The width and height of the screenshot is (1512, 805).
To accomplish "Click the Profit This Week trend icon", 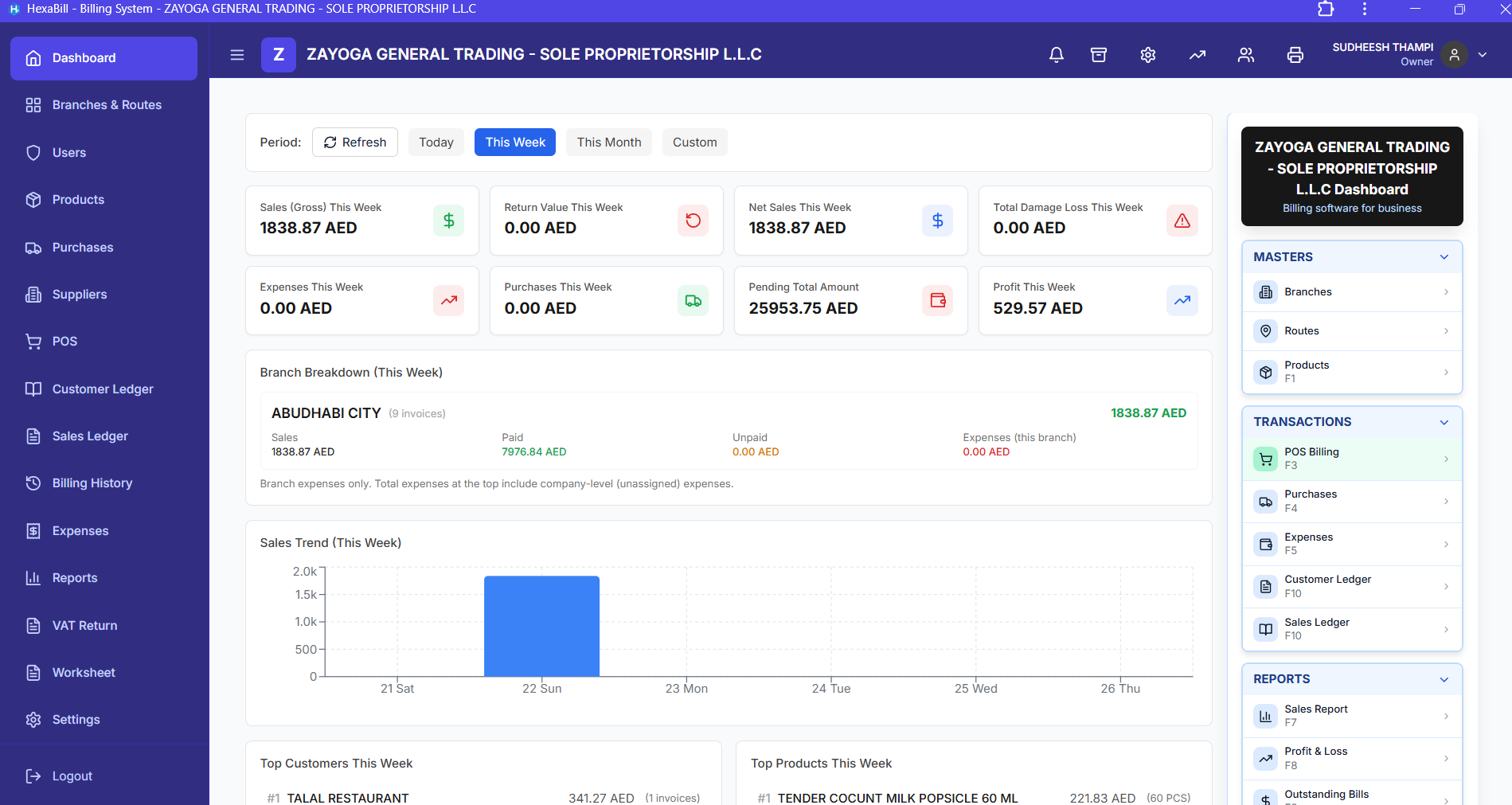I will 1182,300.
